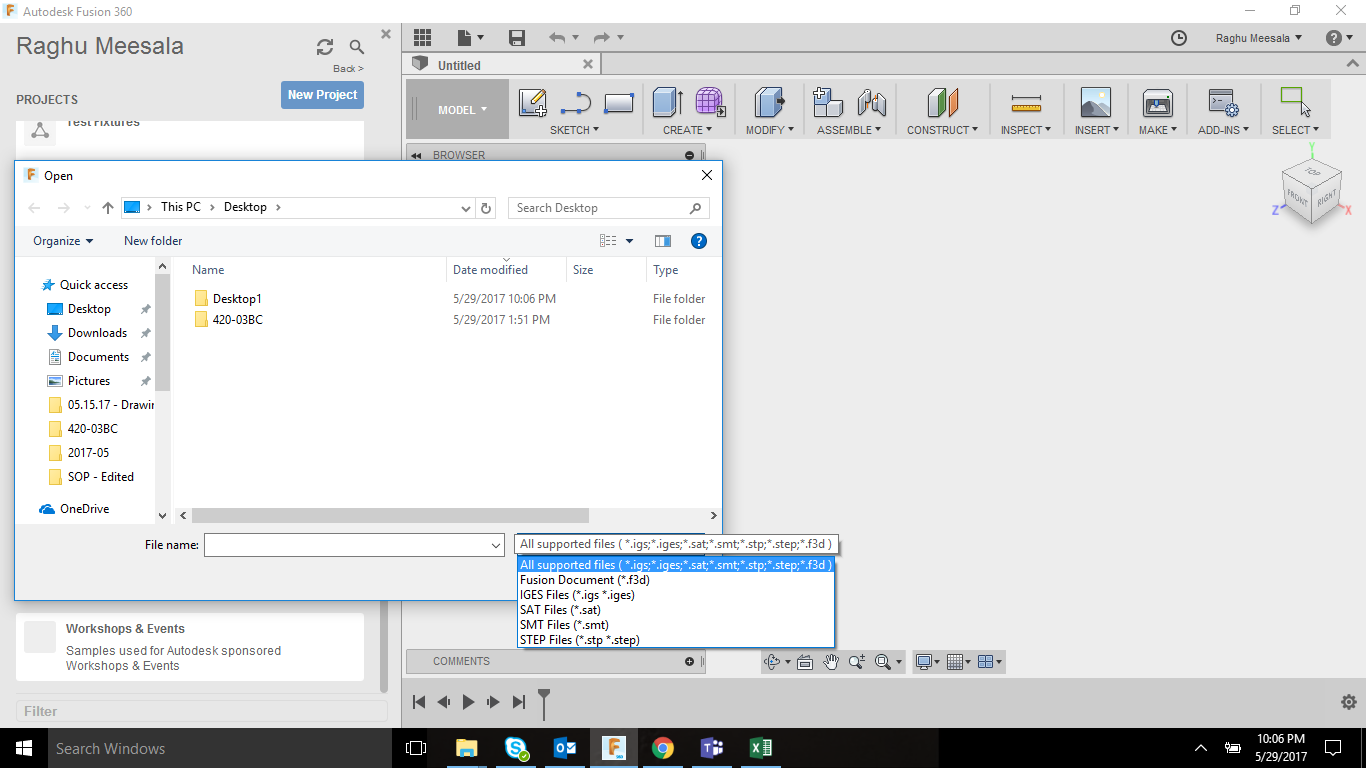Go up one folder level

[x=108, y=208]
